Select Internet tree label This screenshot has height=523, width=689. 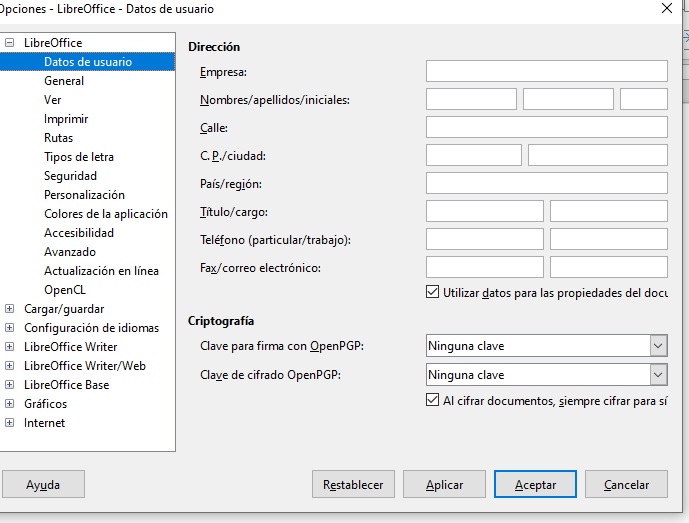coord(44,422)
